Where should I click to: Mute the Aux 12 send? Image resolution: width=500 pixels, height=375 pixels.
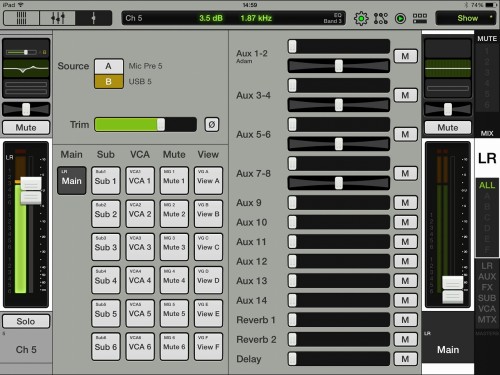(405, 261)
